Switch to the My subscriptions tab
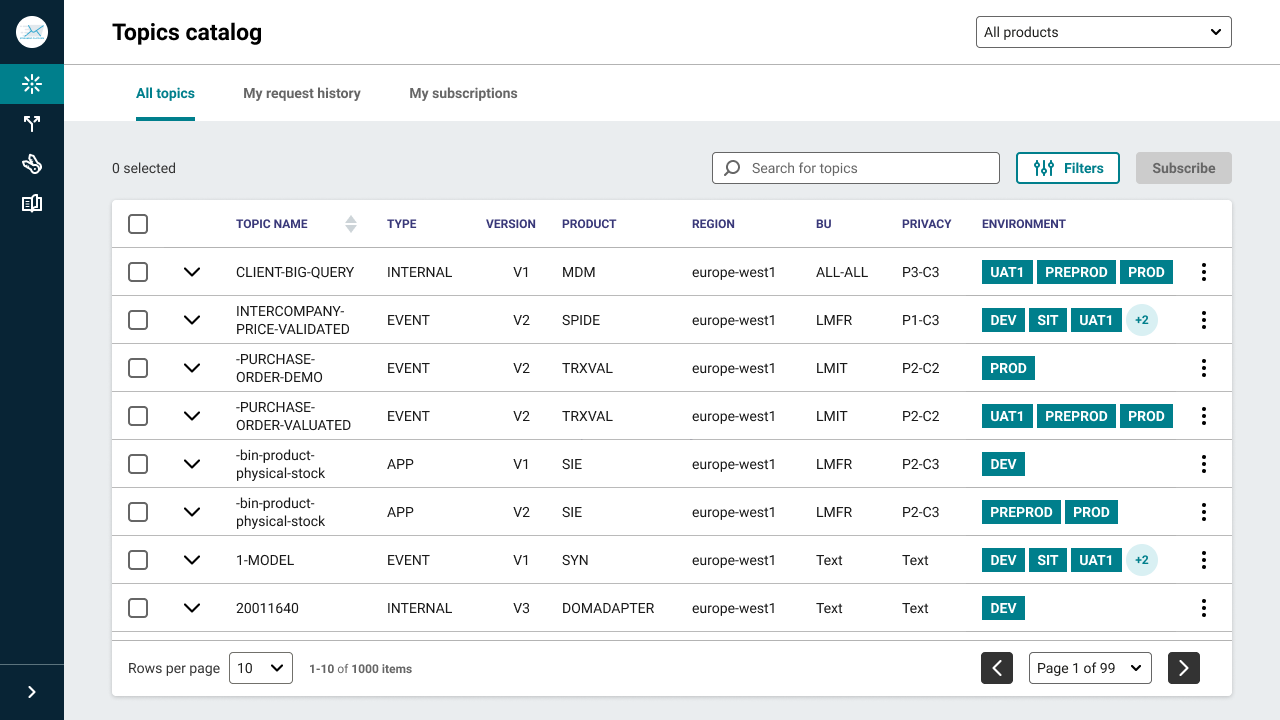Image resolution: width=1280 pixels, height=720 pixels. click(x=463, y=93)
